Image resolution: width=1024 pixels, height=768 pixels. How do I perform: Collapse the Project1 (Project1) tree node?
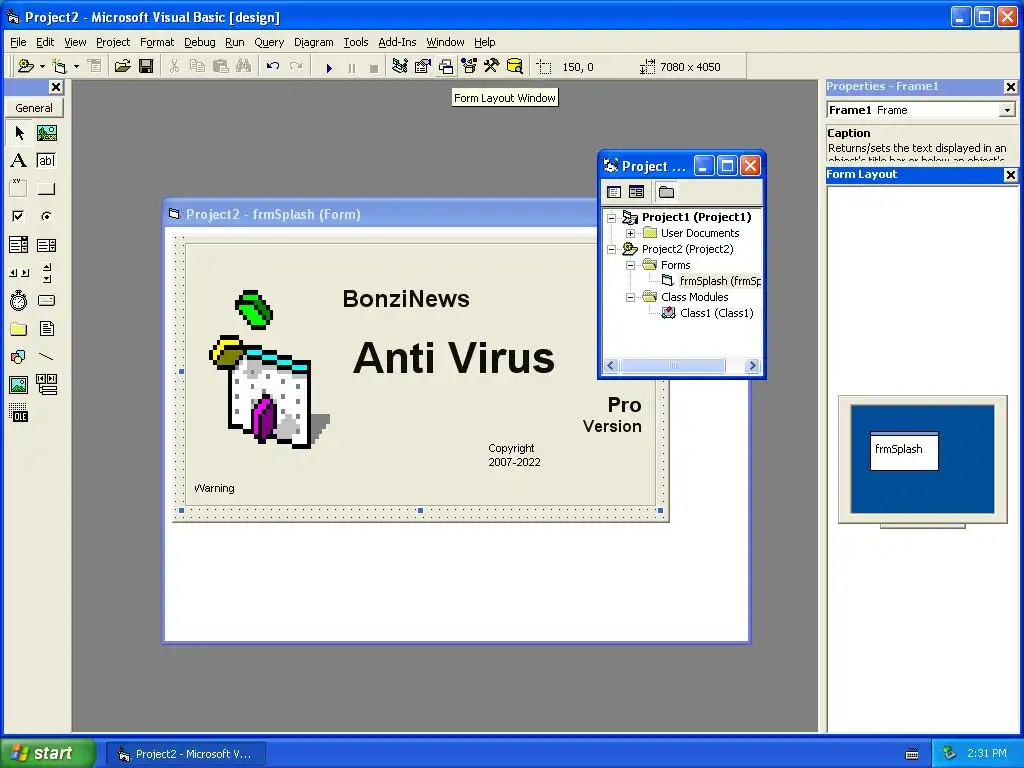point(612,217)
